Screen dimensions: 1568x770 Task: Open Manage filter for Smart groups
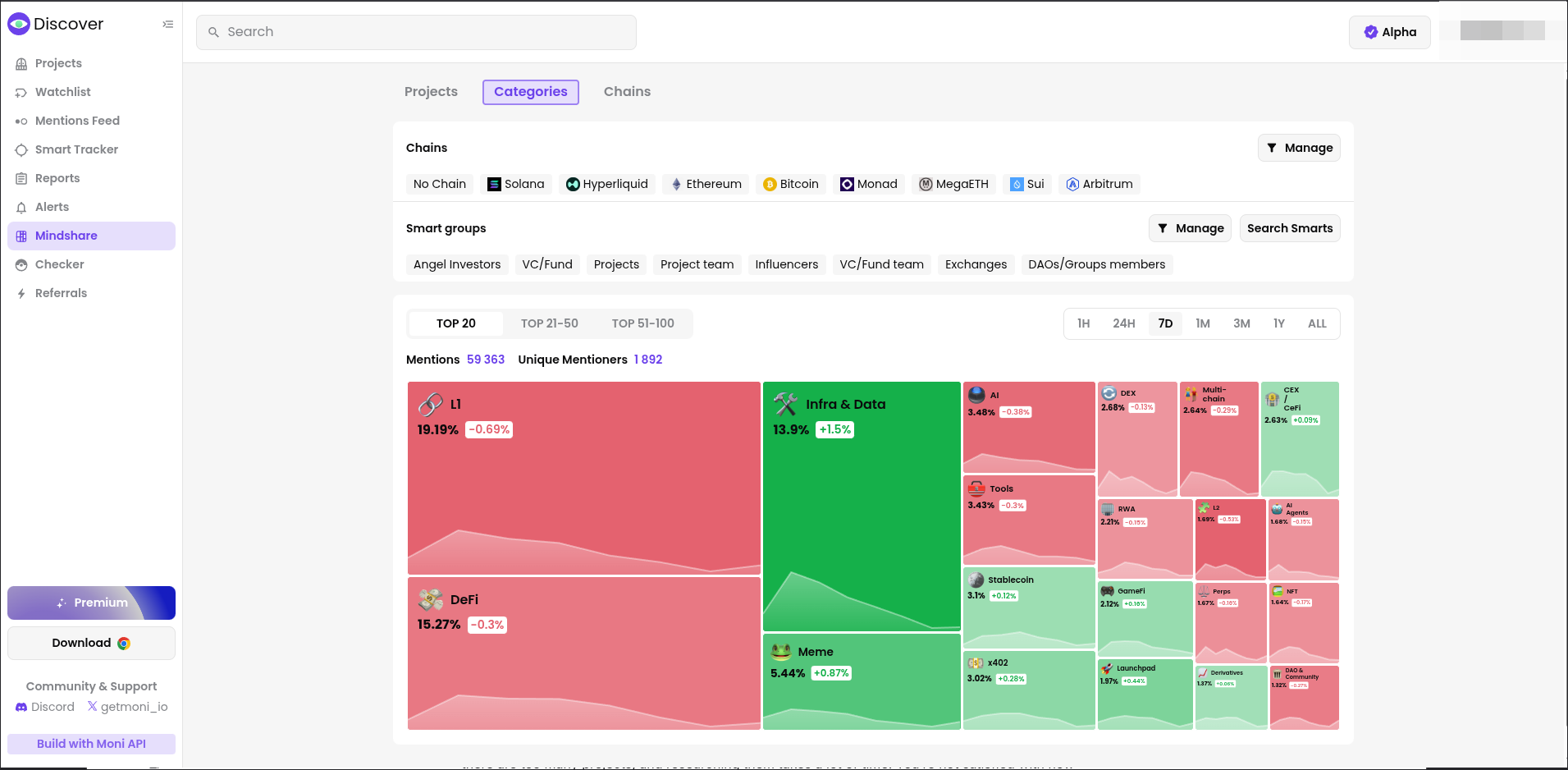pos(1190,228)
